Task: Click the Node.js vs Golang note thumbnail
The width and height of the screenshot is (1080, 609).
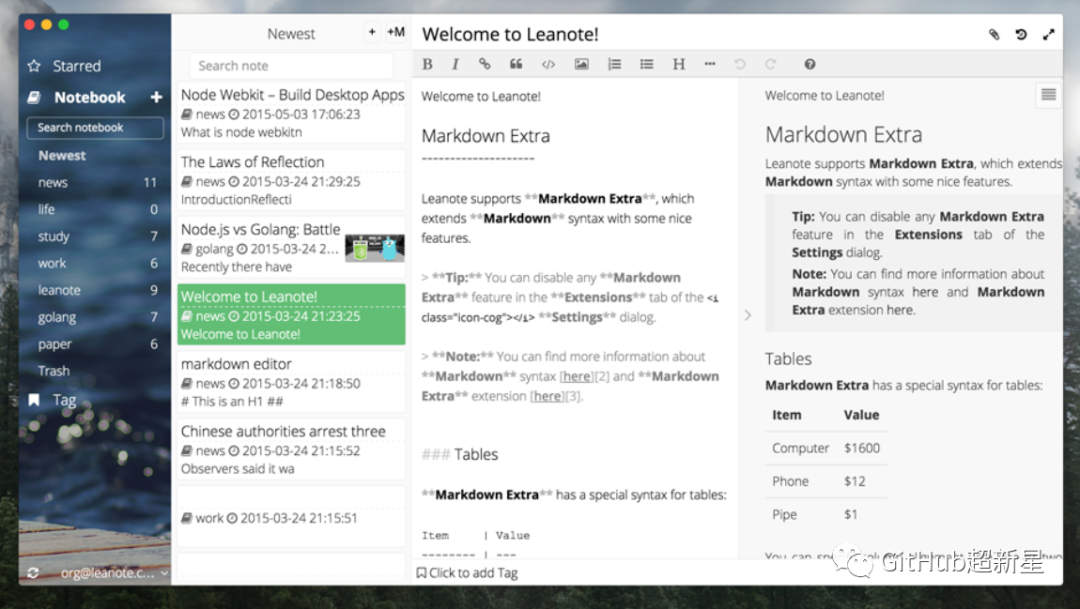Action: click(375, 248)
